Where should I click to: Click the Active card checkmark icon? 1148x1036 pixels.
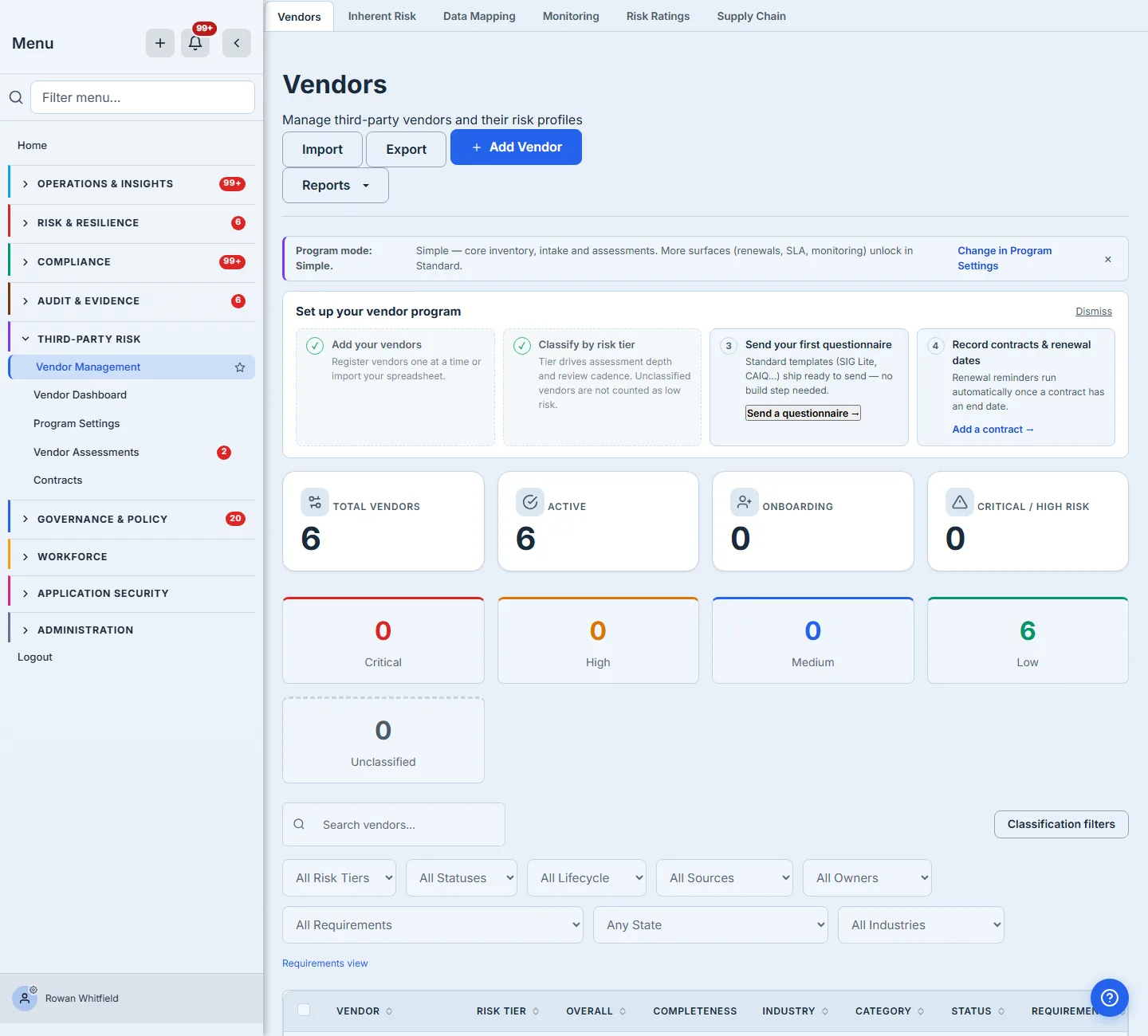coord(530,503)
